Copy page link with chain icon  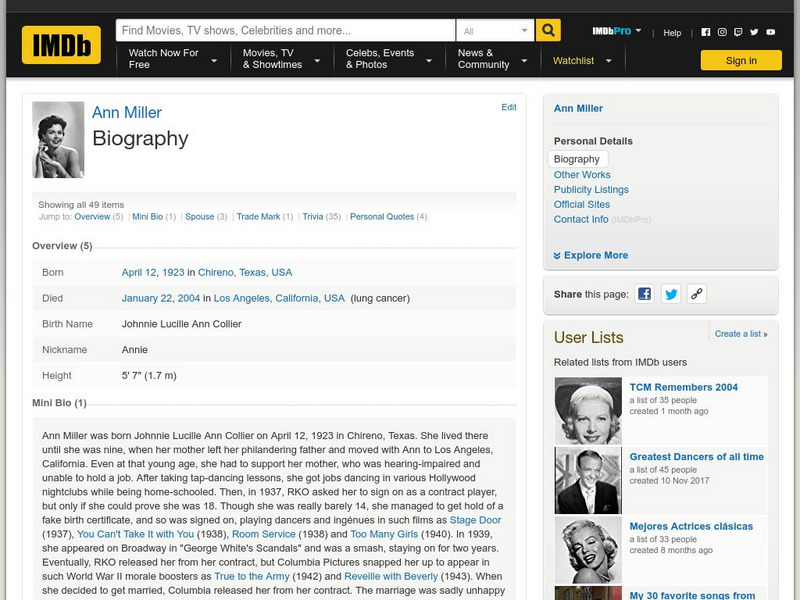tap(697, 294)
